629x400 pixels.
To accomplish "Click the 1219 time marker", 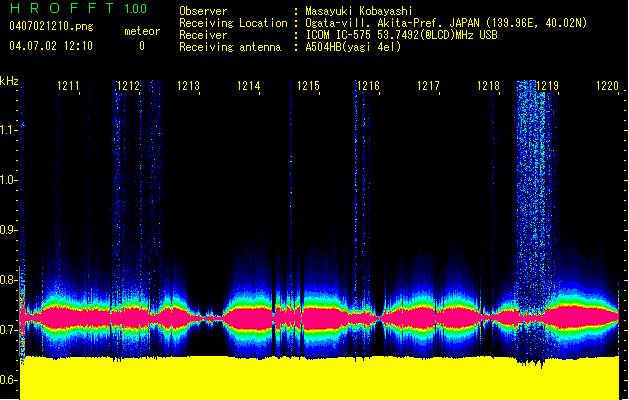I will click(x=548, y=86).
